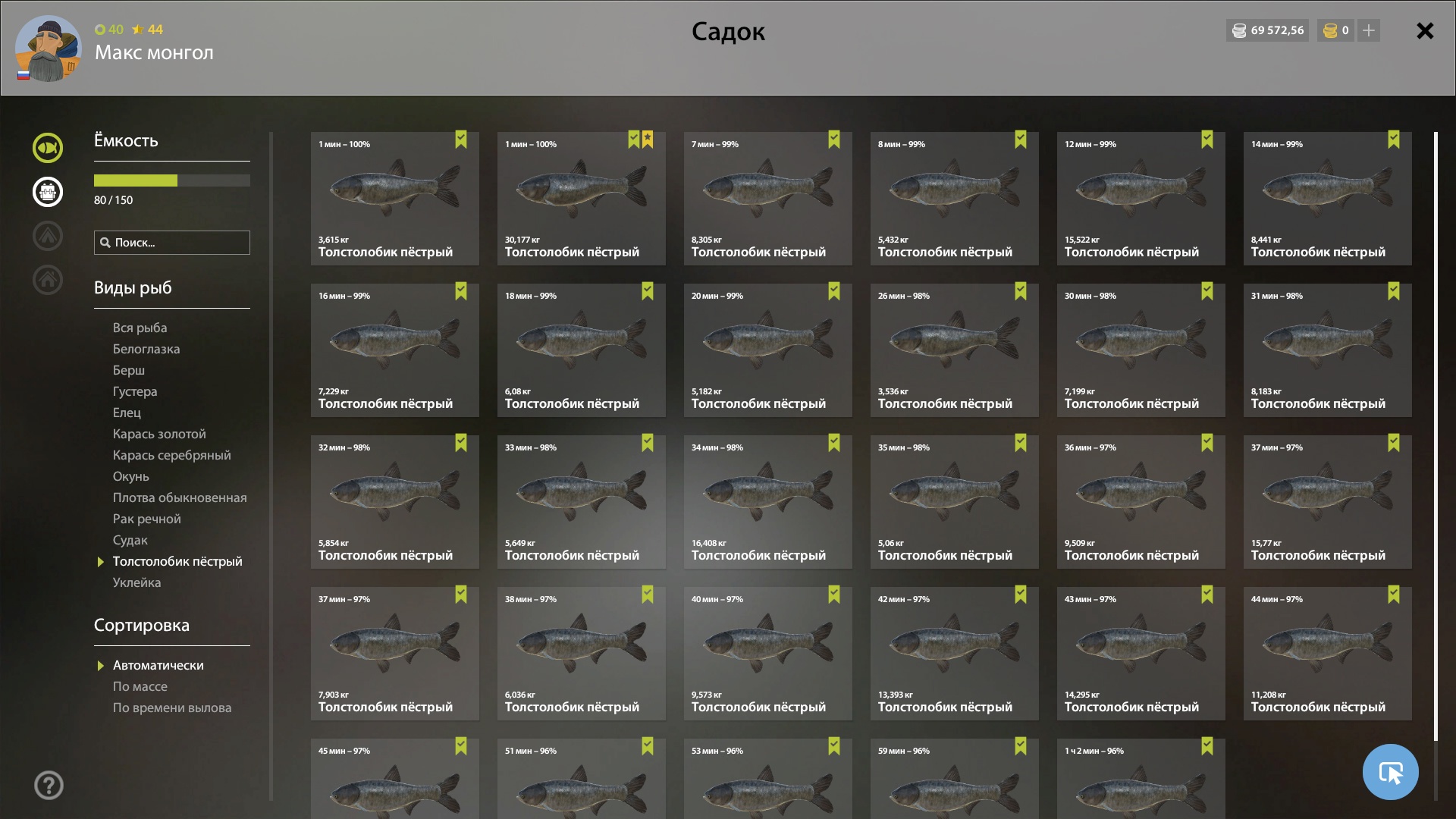The image size is (1456, 819).
Task: Click the Поиск search field
Action: (x=172, y=243)
